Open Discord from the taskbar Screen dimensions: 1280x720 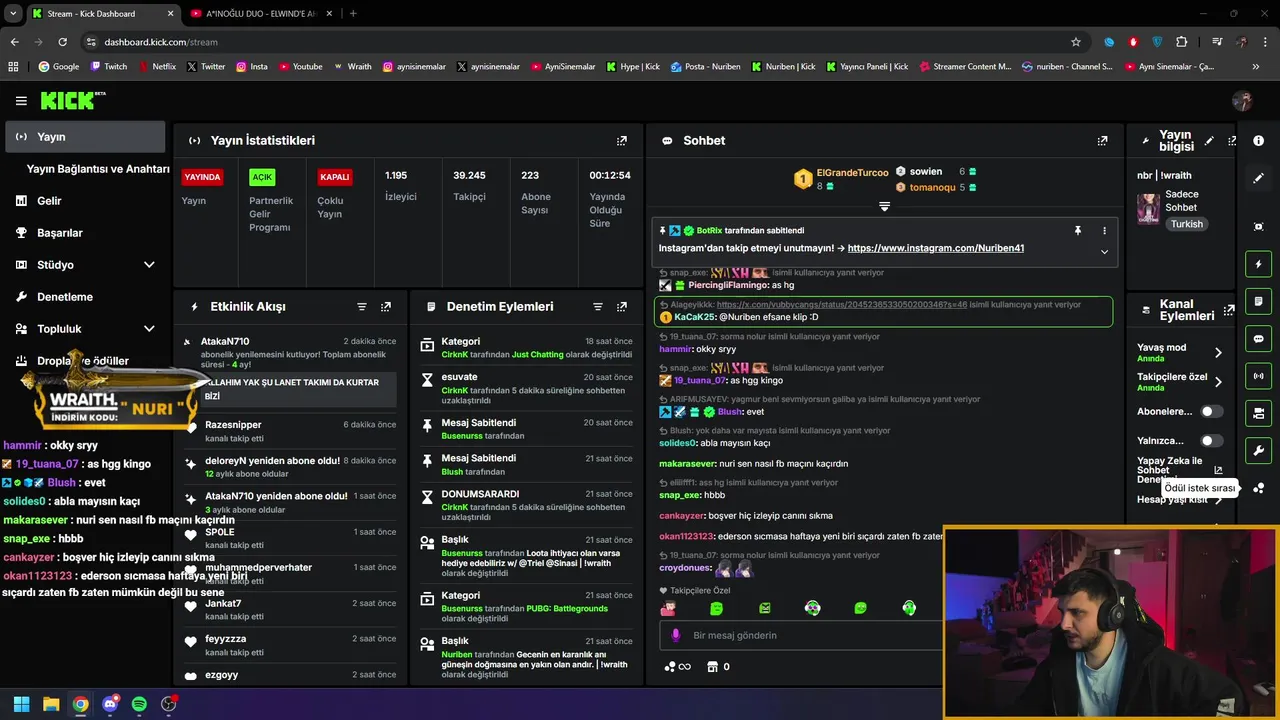tap(110, 704)
